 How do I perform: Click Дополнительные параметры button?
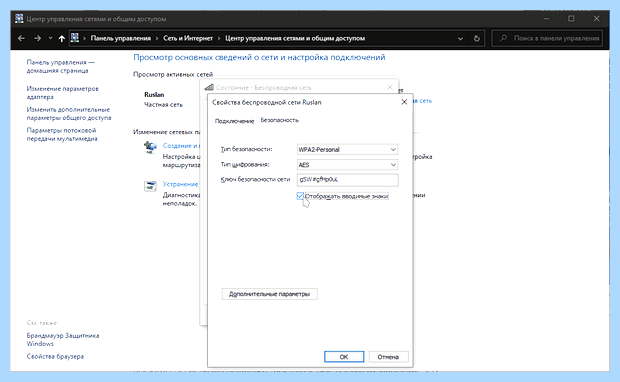(269, 294)
